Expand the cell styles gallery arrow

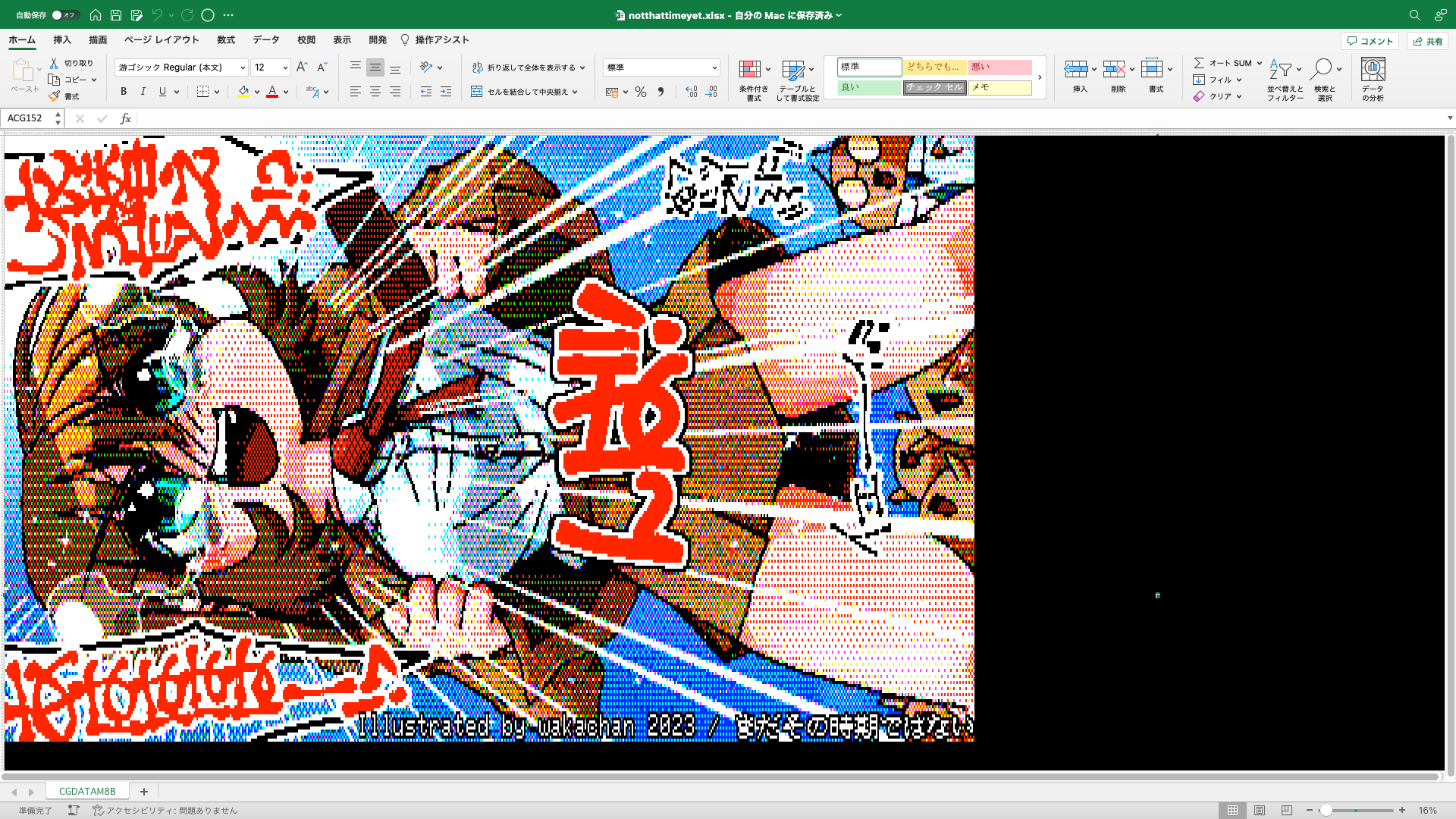pyautogui.click(x=1040, y=77)
